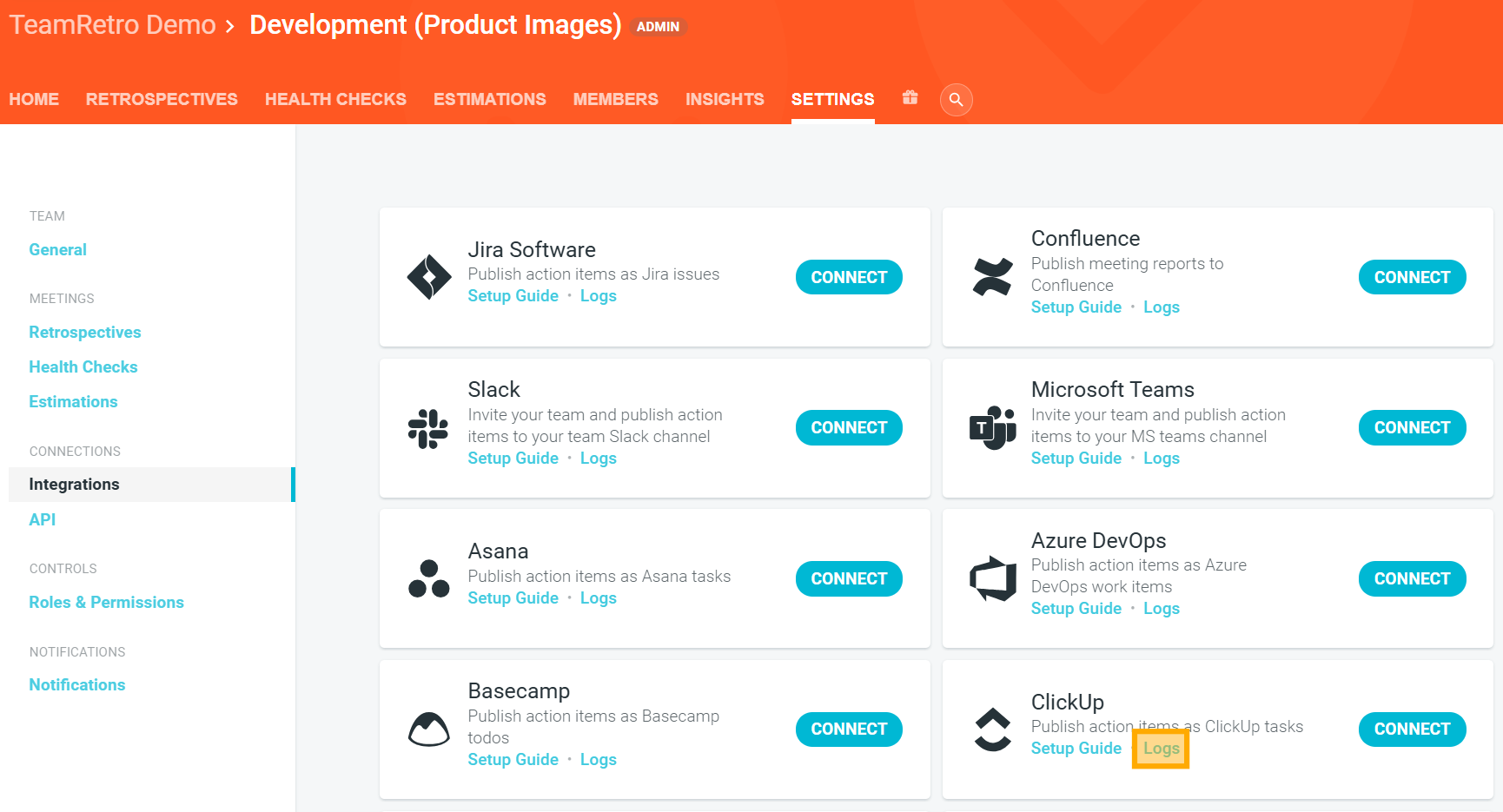This screenshot has height=812, width=1503.
Task: Open the Basecamp Setup Guide
Action: click(x=513, y=760)
